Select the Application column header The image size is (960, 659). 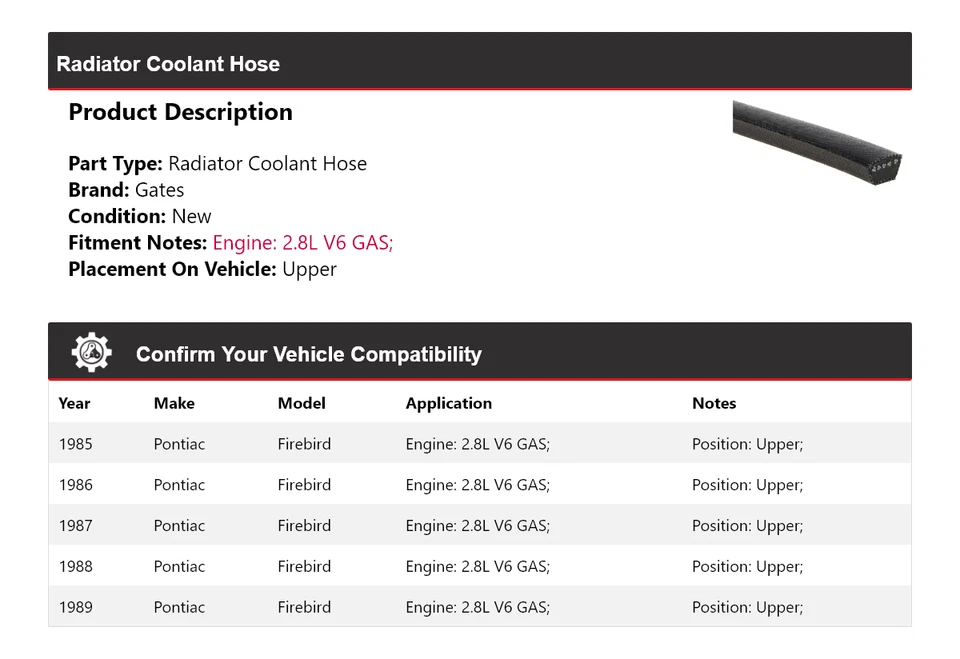tap(448, 404)
